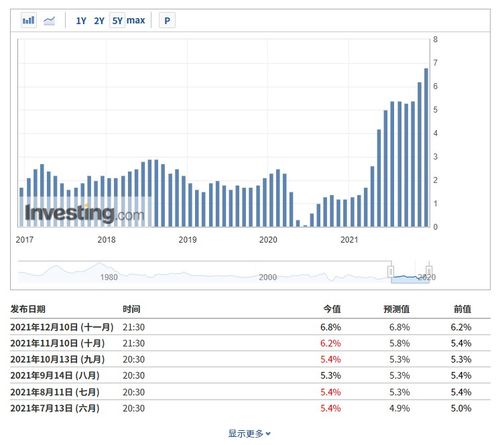Select row 2021年10月13日 (九月)

(x=250, y=359)
